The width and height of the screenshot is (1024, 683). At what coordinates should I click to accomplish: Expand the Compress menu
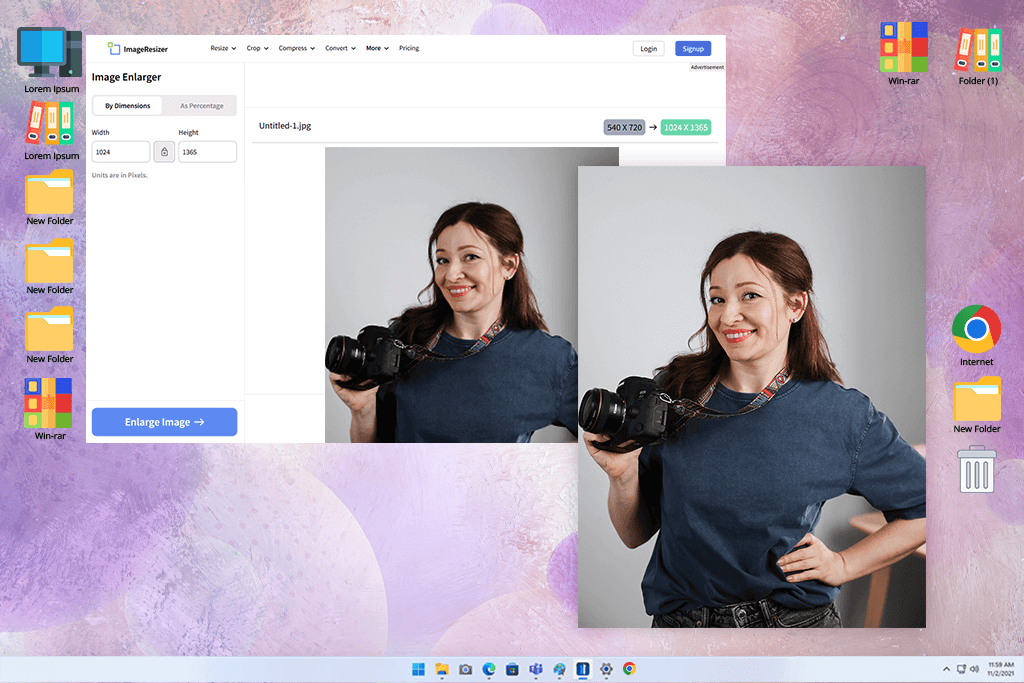[x=296, y=48]
